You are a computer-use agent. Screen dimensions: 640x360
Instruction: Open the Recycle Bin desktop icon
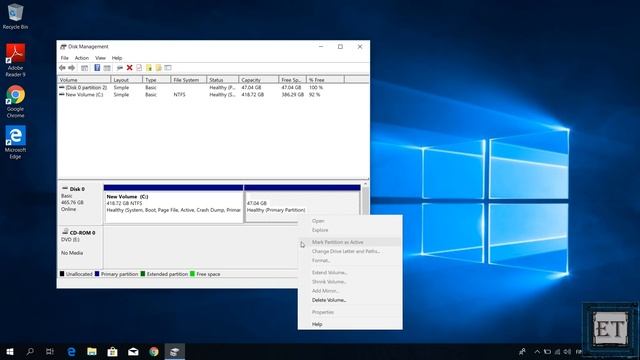click(x=16, y=16)
